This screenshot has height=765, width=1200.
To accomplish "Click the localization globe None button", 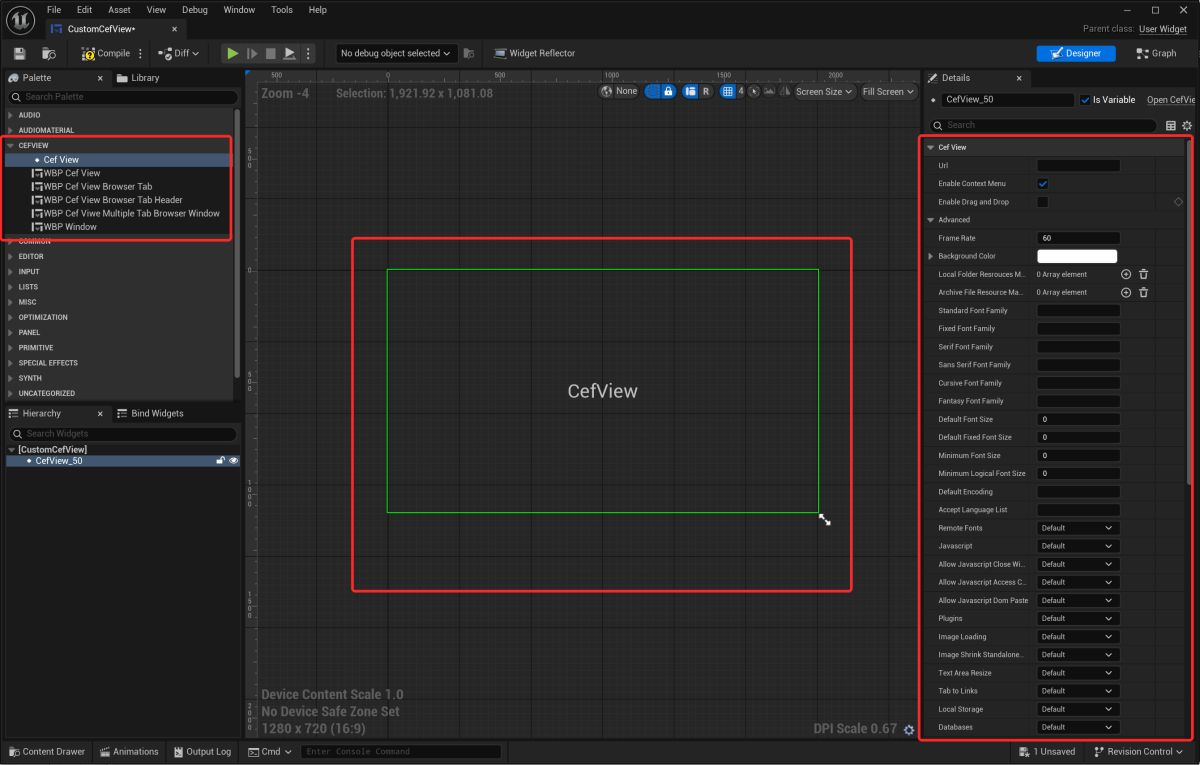I will click(619, 91).
